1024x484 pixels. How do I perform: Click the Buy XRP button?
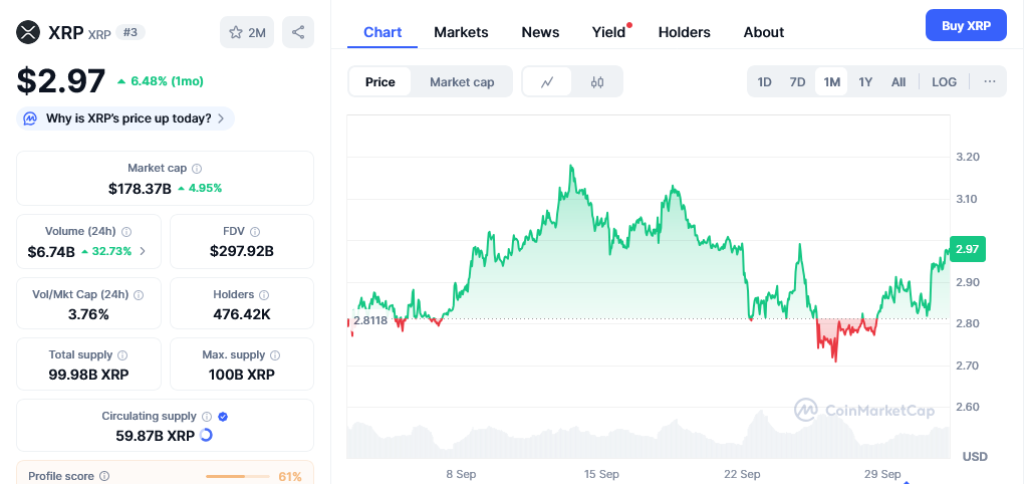[x=965, y=25]
